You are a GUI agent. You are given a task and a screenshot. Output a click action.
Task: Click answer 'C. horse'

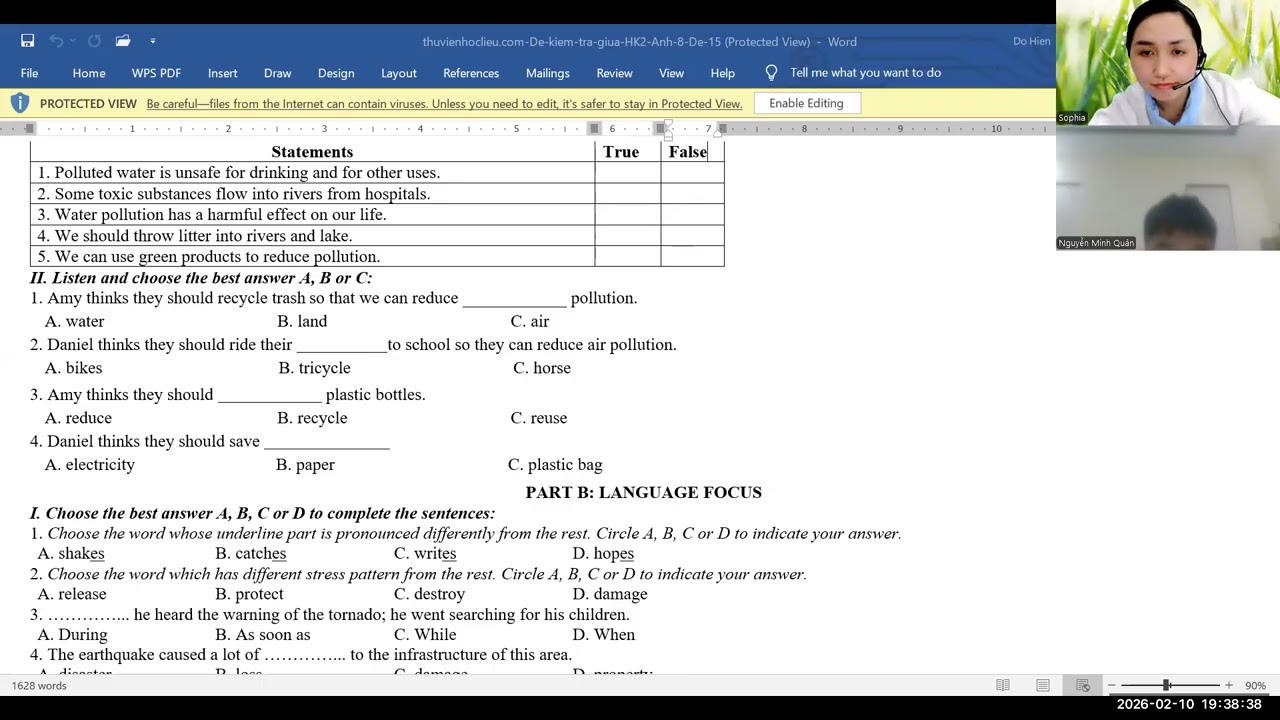coord(542,368)
